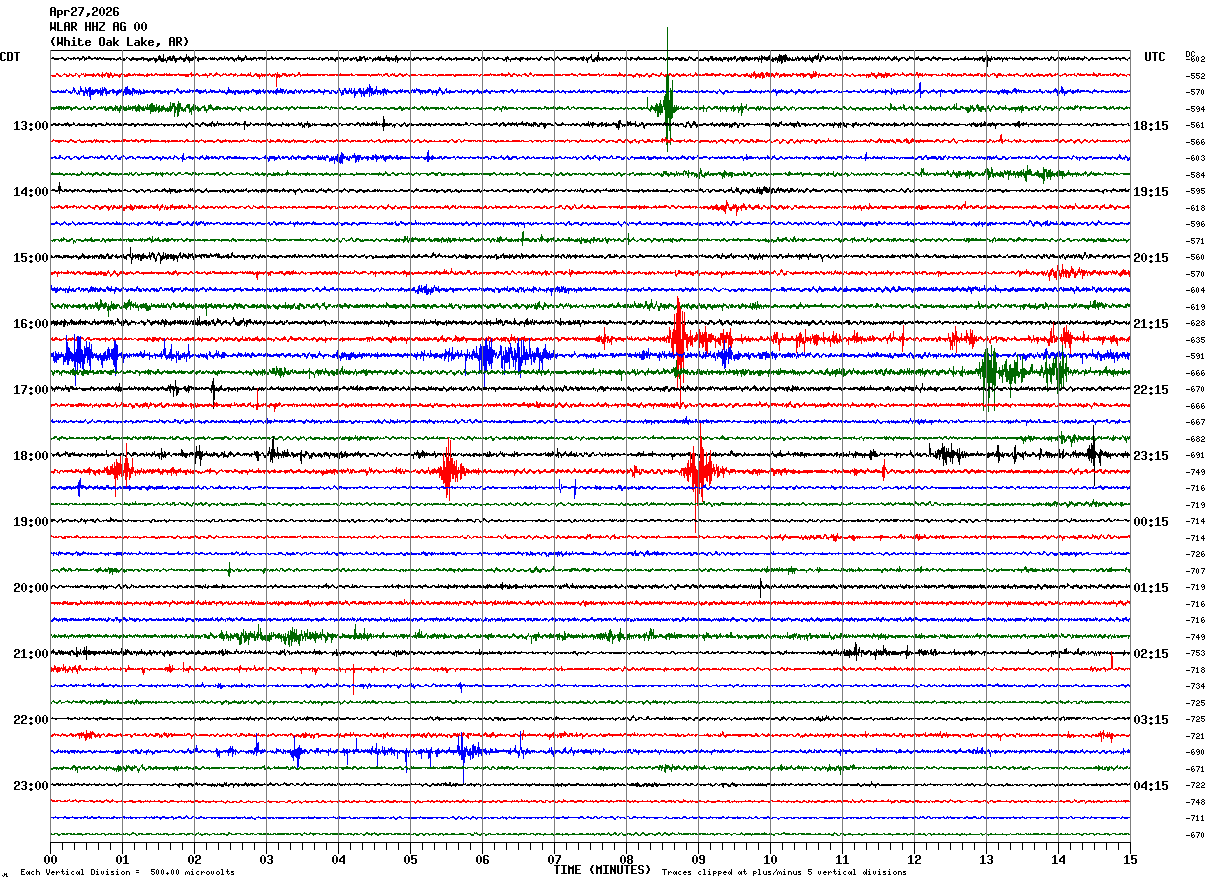Click the 23:00 CDT time marker

(x=30, y=786)
